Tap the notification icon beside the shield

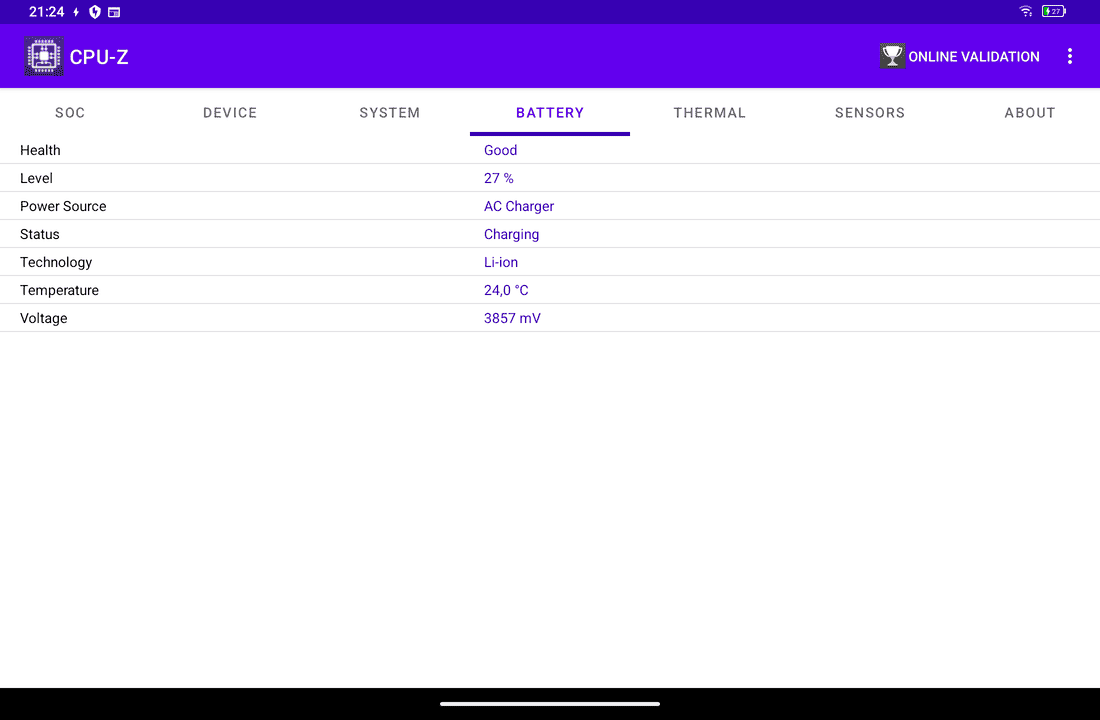(x=114, y=12)
